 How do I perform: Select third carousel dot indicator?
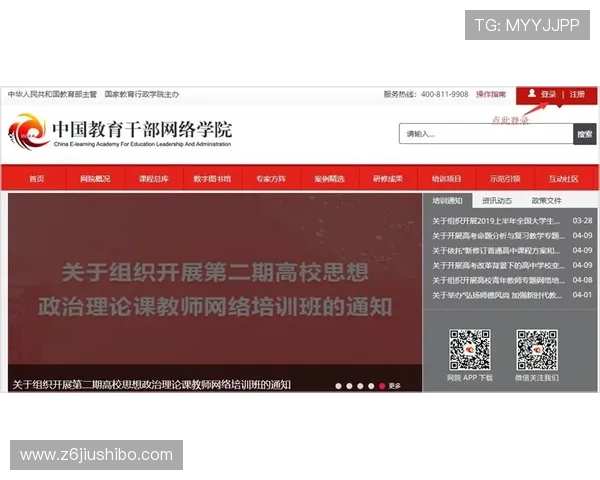360,386
